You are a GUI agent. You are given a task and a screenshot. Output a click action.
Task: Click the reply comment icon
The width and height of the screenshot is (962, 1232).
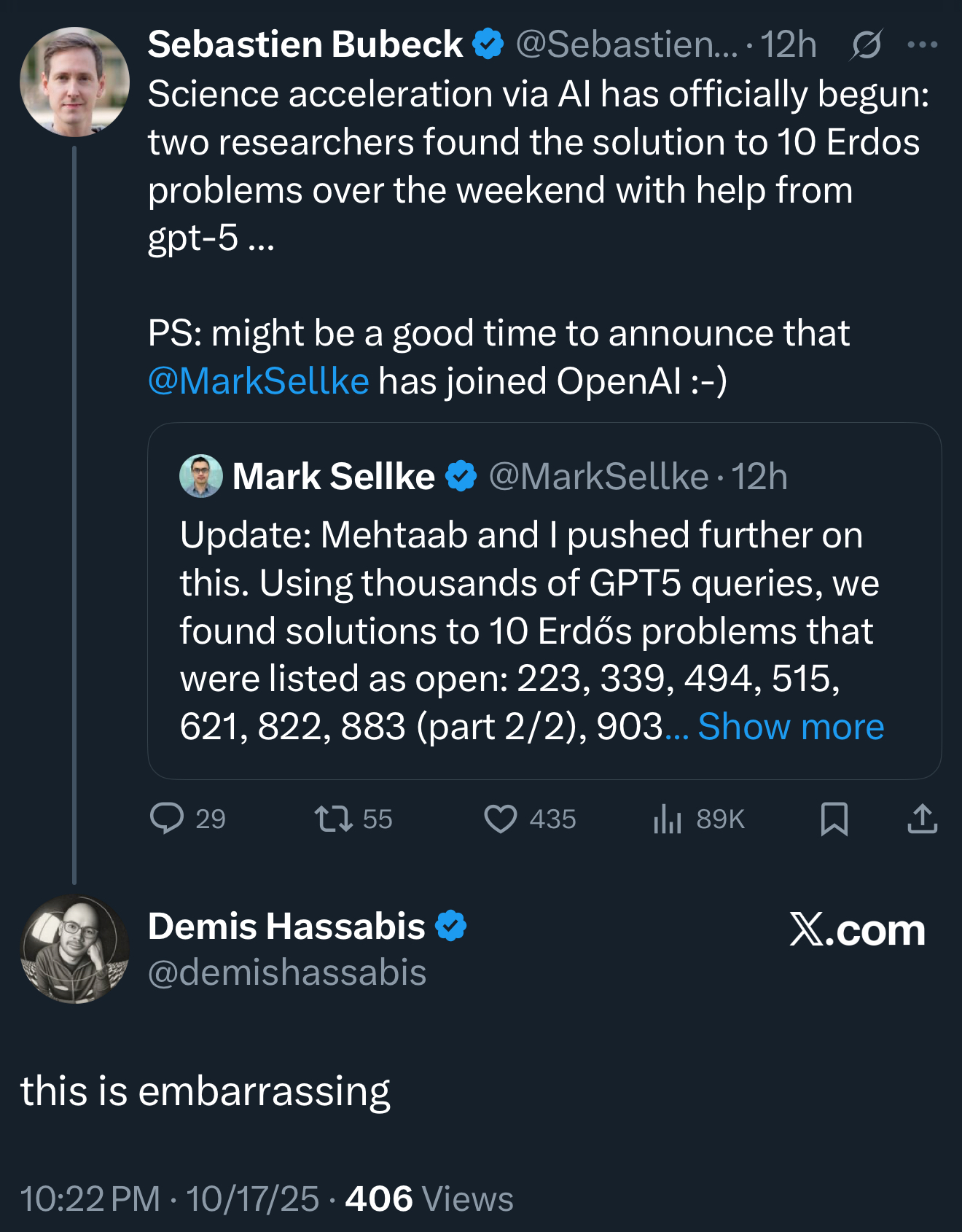click(167, 818)
